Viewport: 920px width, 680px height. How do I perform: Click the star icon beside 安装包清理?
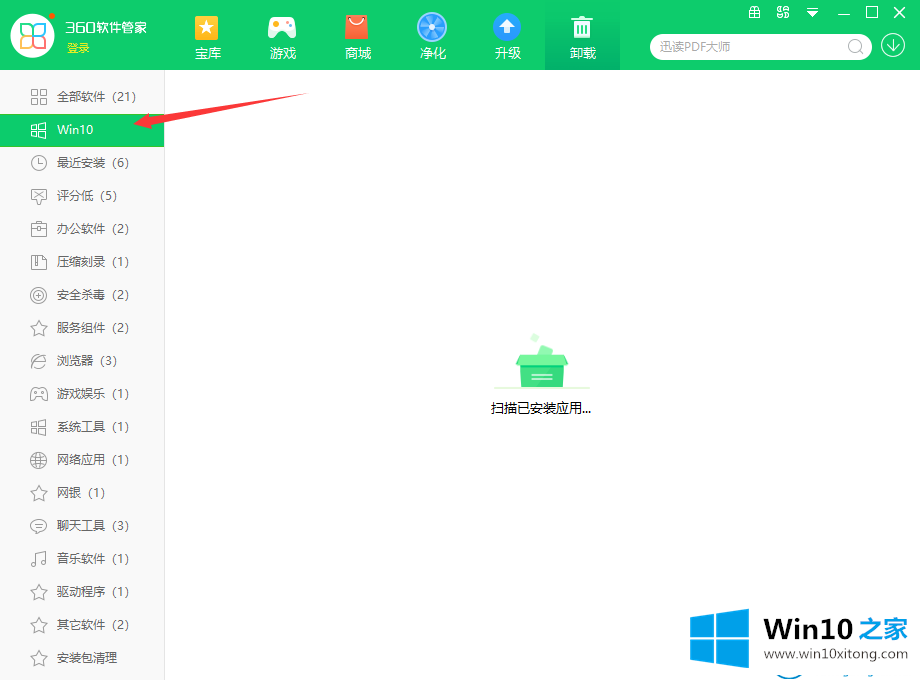point(39,658)
